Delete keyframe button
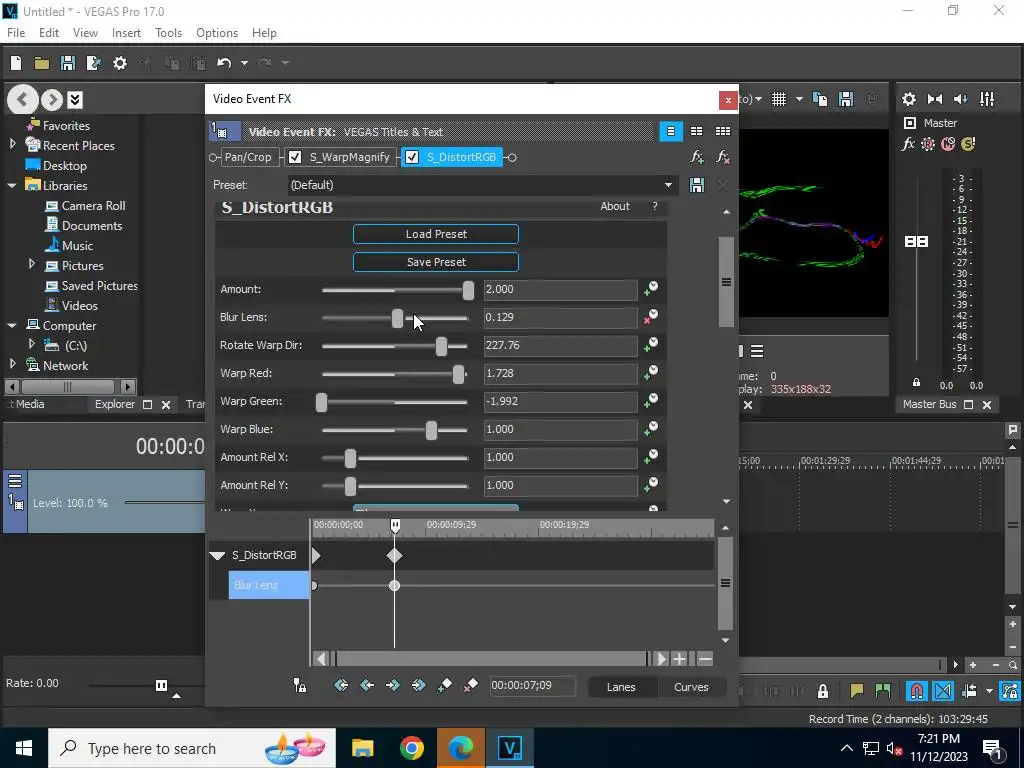The width and height of the screenshot is (1024, 768). (x=470, y=685)
